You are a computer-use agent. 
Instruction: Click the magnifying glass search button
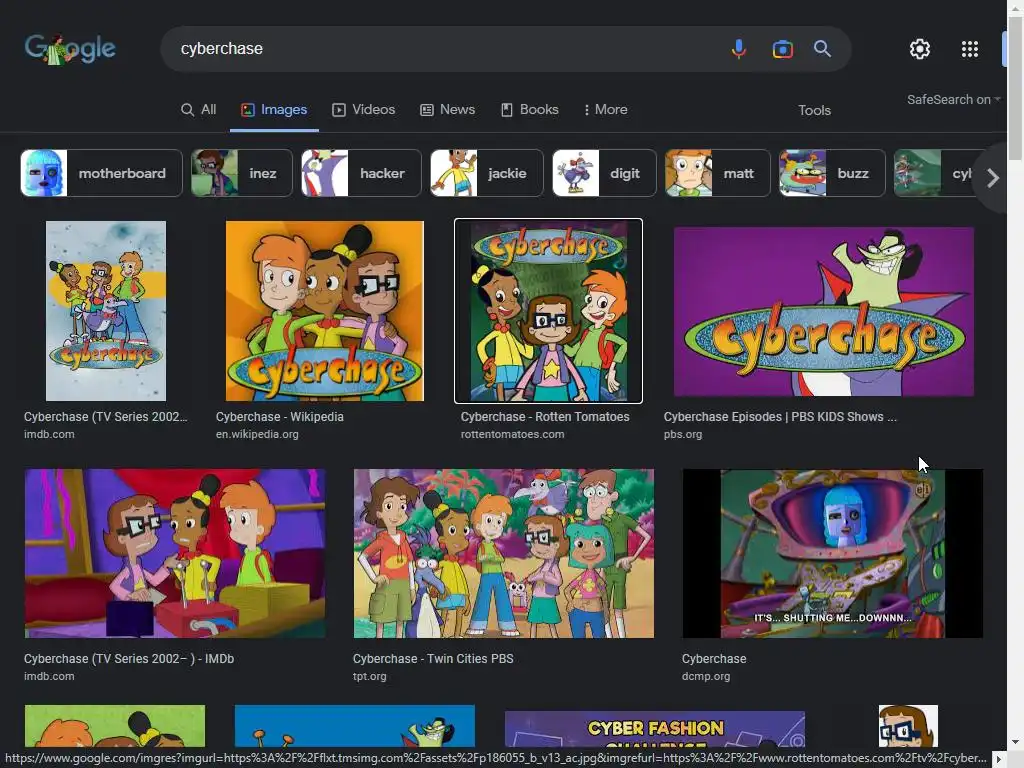pos(822,49)
